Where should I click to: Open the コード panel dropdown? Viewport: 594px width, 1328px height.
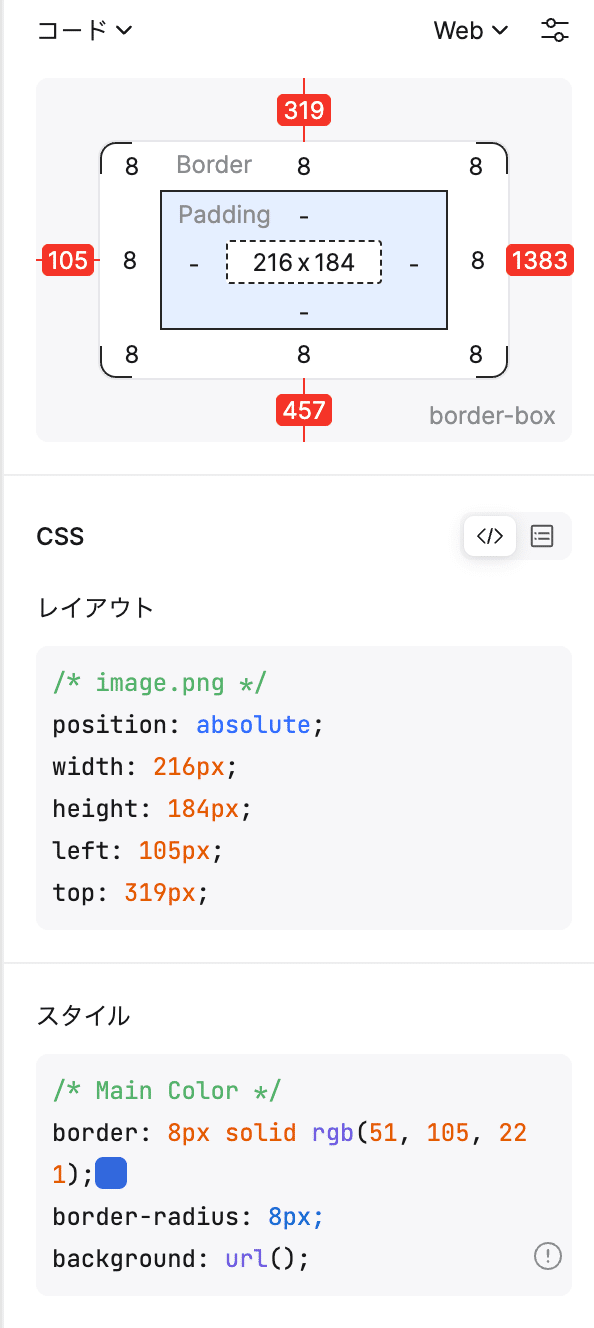(84, 31)
